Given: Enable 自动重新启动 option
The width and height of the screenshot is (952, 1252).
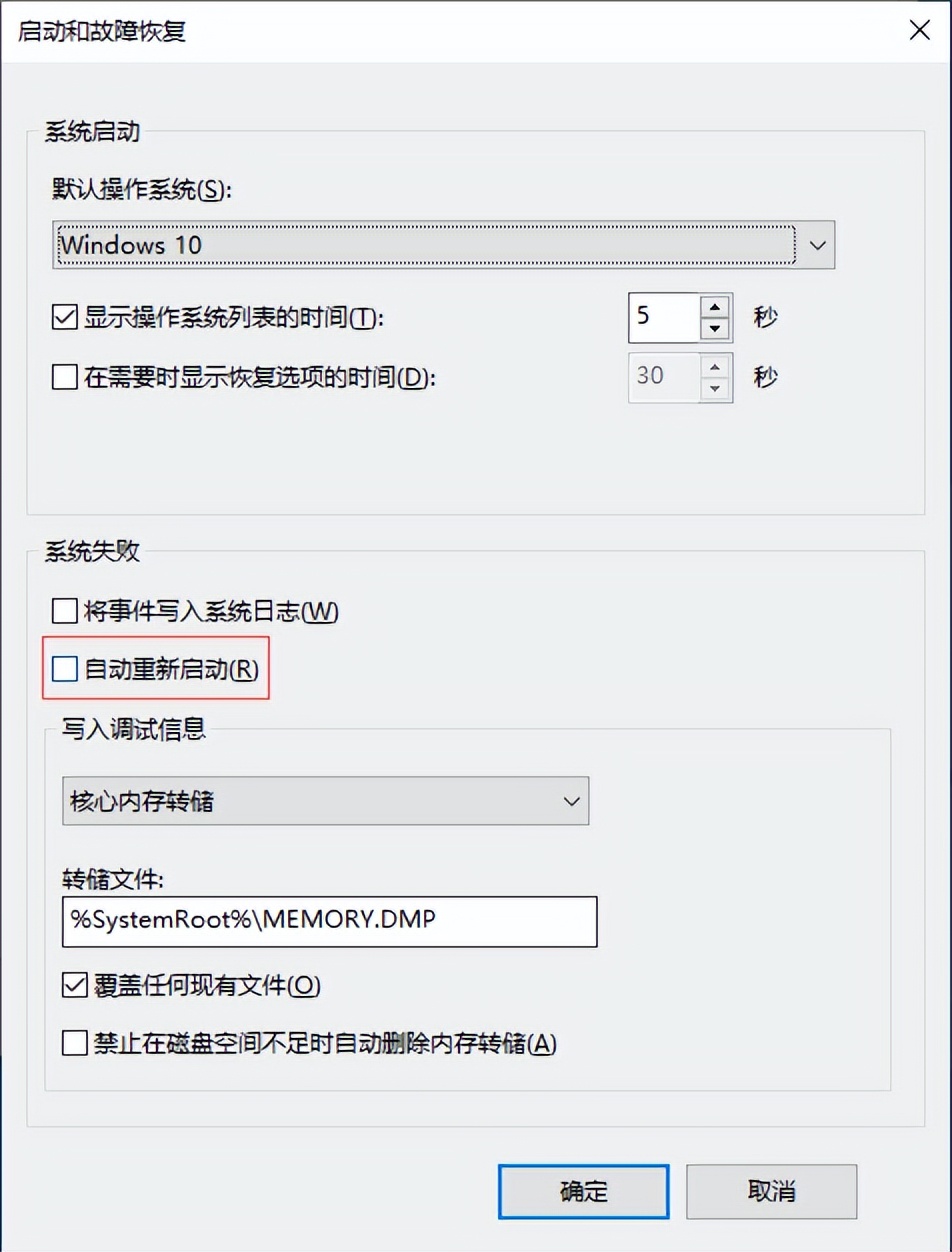Looking at the screenshot, I should [x=64, y=668].
